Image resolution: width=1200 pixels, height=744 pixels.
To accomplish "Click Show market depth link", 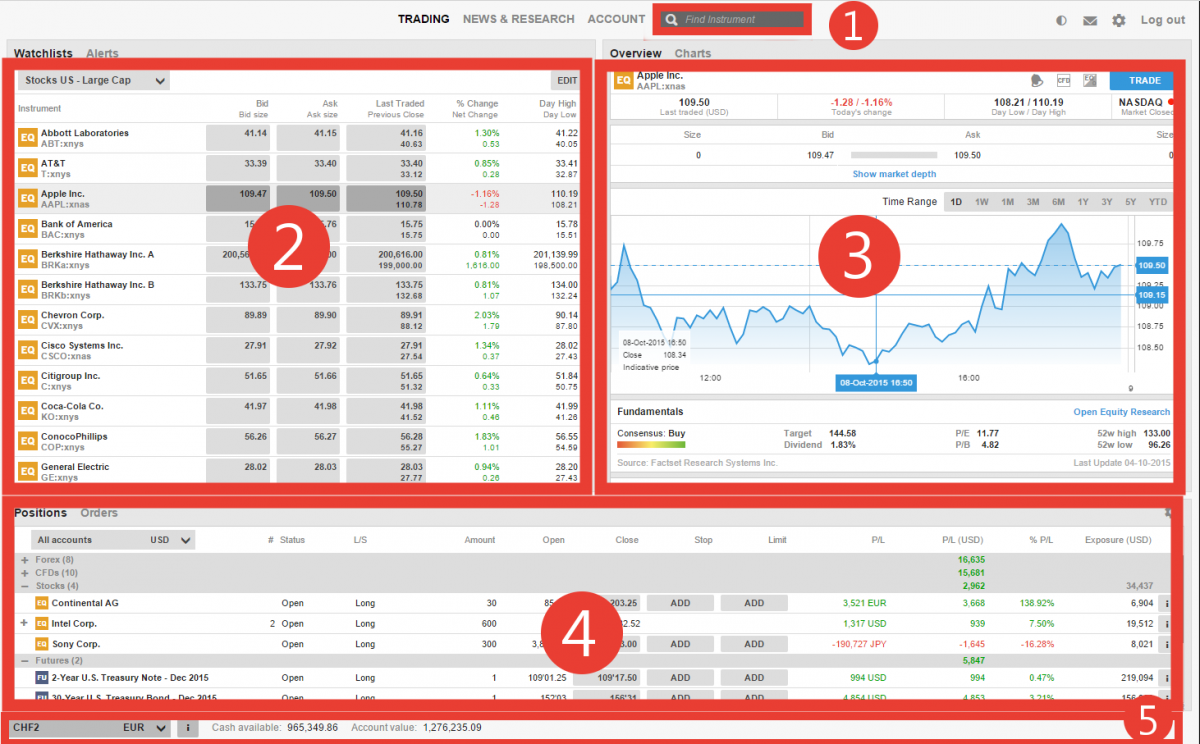I will tap(894, 175).
